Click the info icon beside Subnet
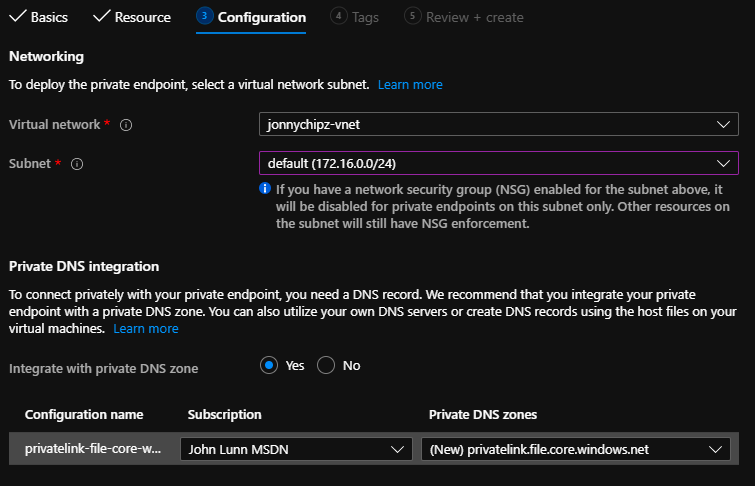The image size is (755, 486). 77,163
